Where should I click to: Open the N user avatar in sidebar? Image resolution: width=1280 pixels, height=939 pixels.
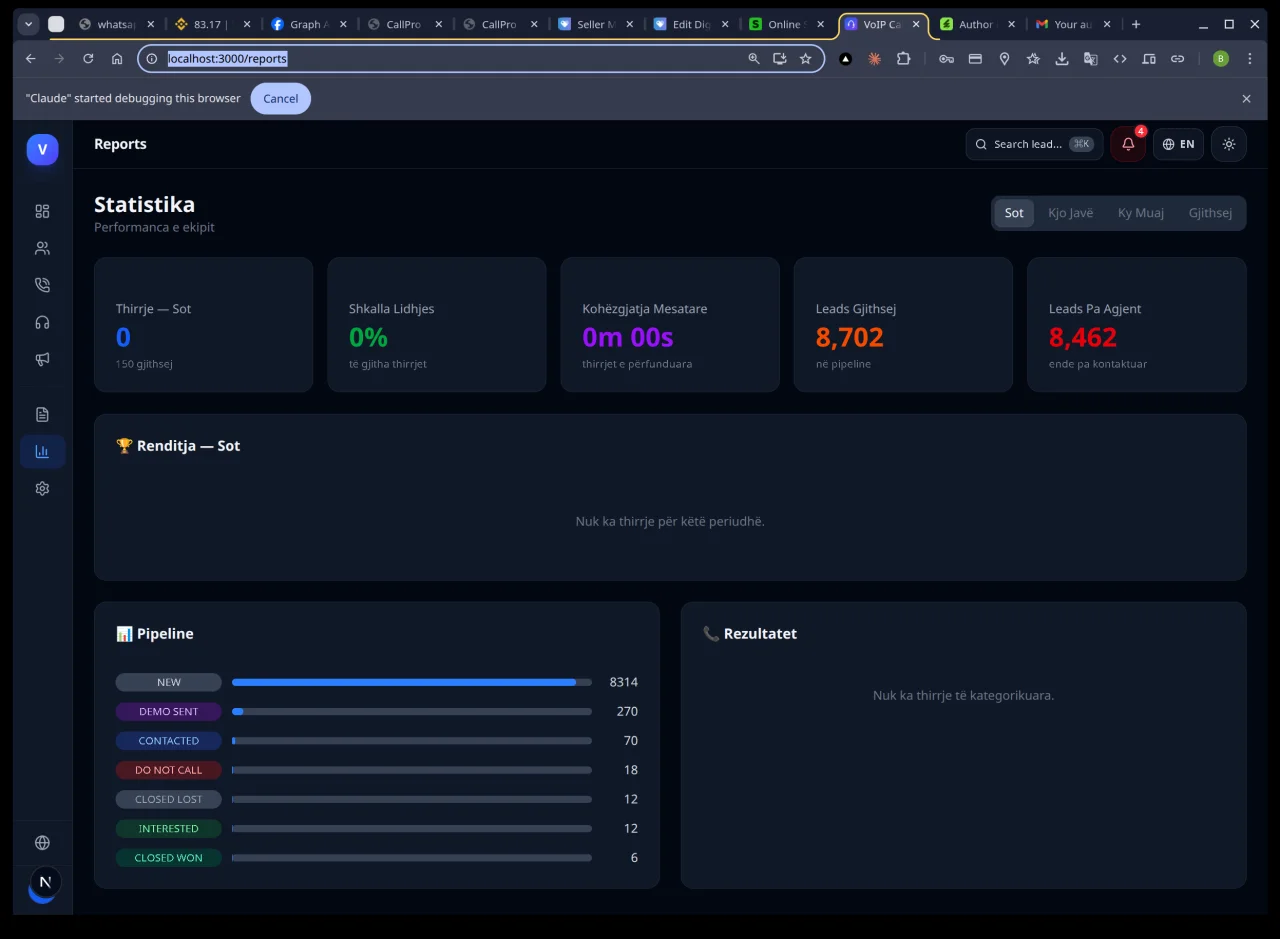coord(45,882)
